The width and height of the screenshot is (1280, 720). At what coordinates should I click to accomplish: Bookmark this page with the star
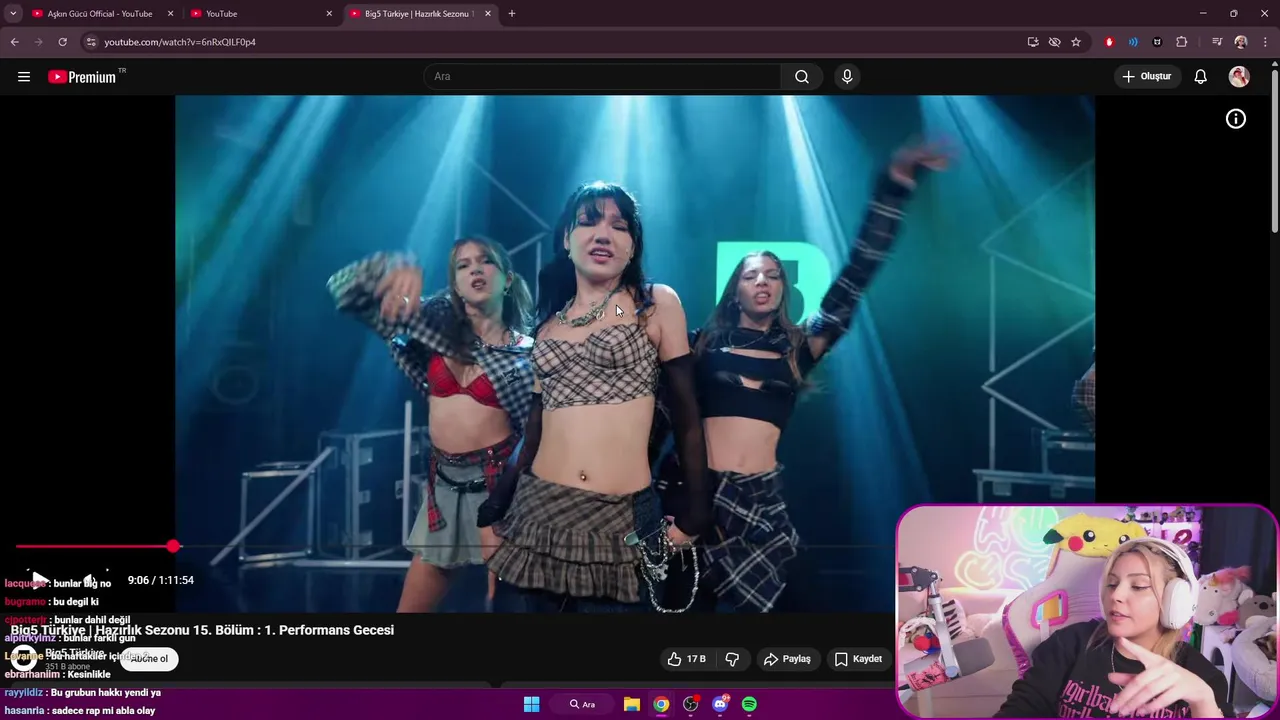tap(1076, 42)
